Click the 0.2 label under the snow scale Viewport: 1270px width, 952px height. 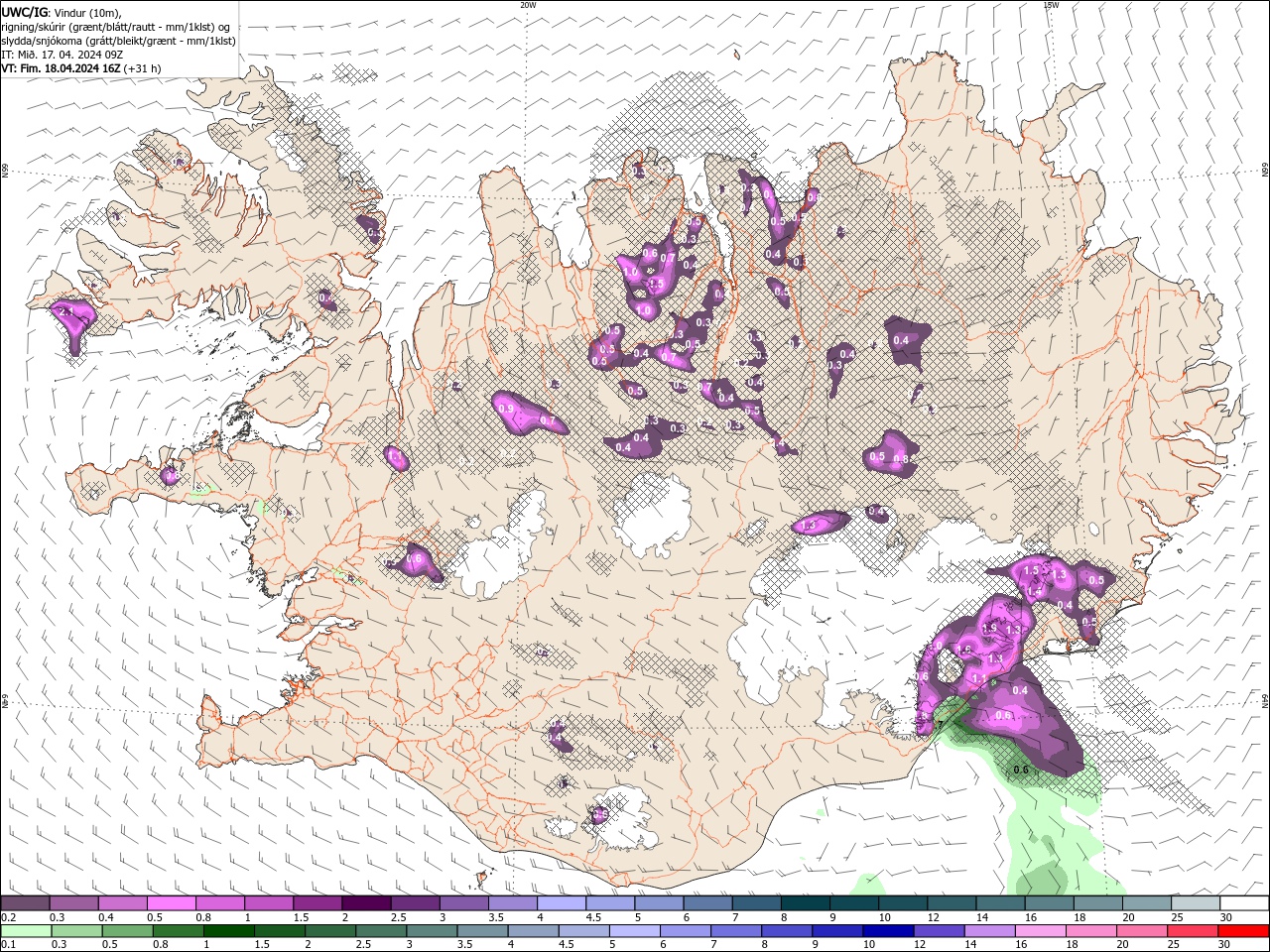[x=7, y=917]
